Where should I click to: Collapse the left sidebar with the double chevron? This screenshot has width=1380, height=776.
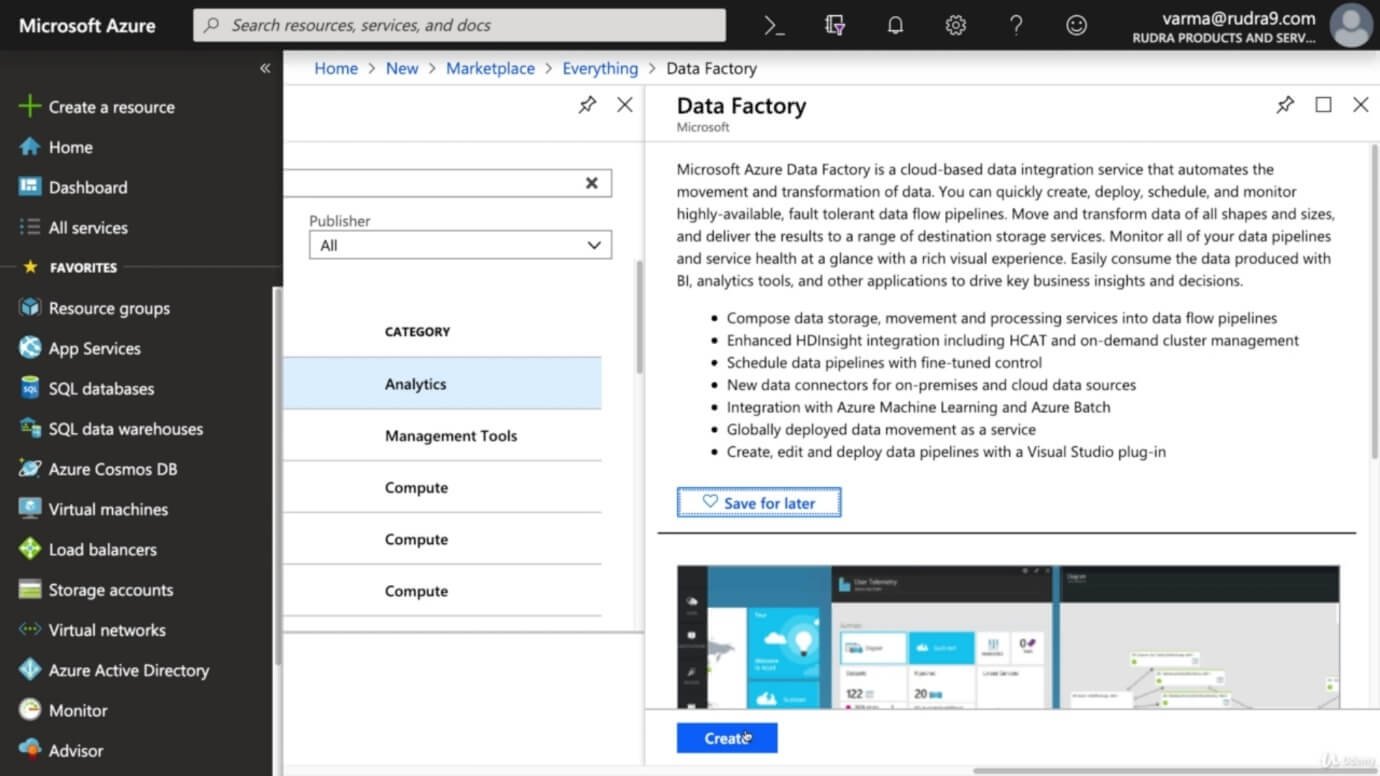coord(265,68)
